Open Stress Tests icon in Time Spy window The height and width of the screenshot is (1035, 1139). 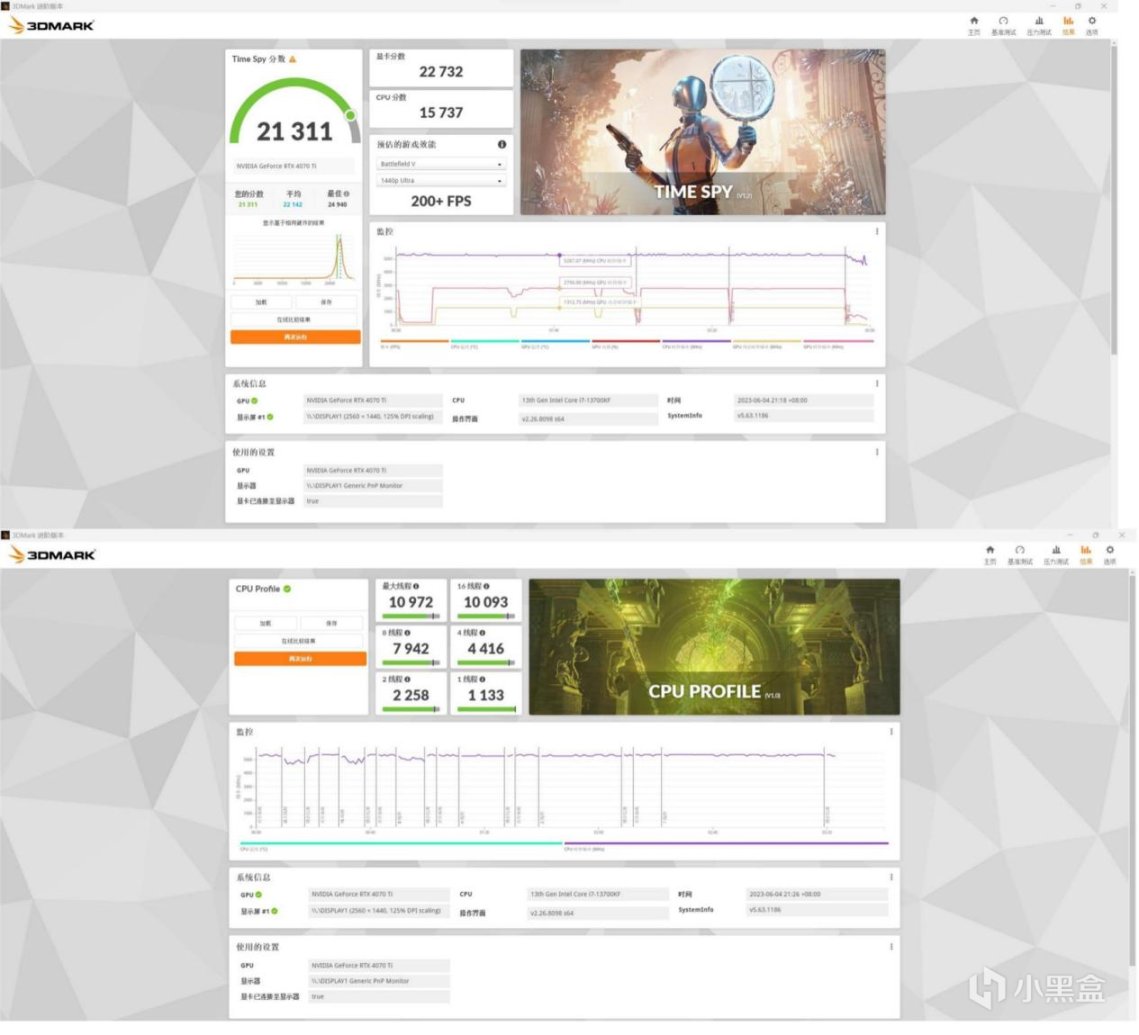coord(1039,22)
